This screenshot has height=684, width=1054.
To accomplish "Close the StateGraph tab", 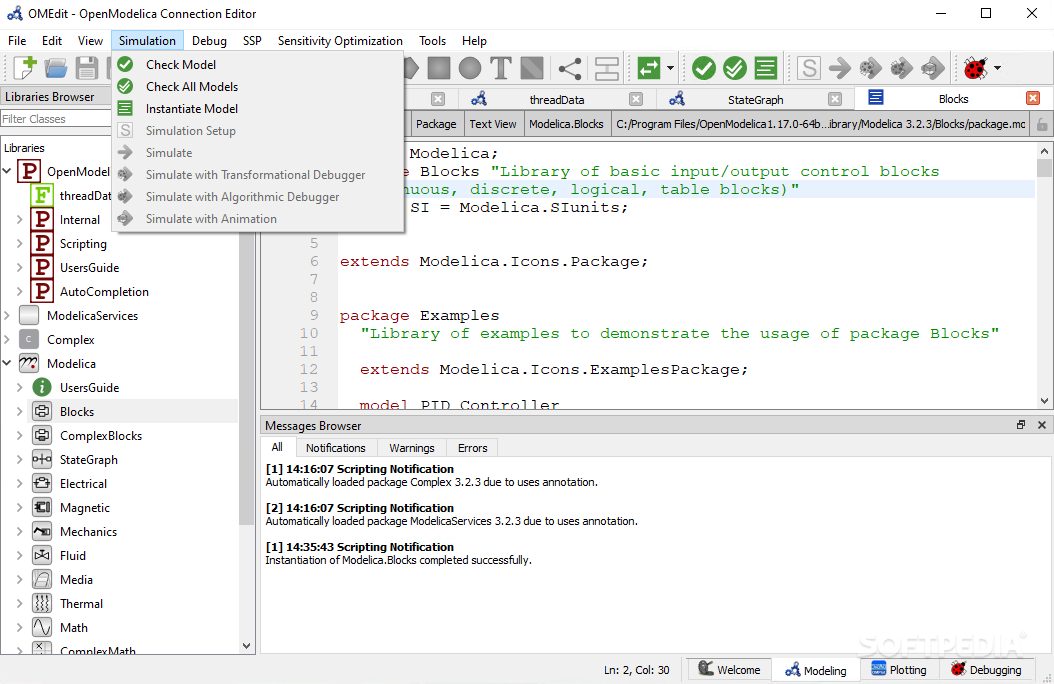I will pos(835,99).
